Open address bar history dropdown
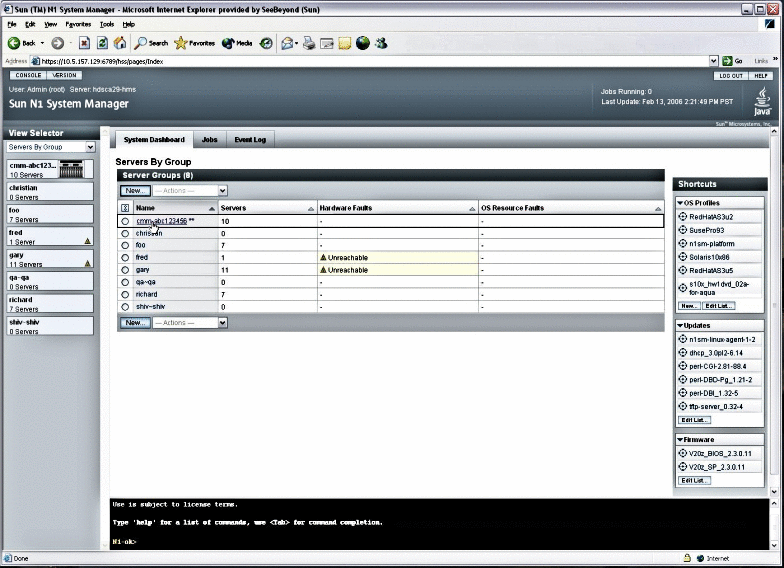The image size is (784, 568). coord(714,61)
